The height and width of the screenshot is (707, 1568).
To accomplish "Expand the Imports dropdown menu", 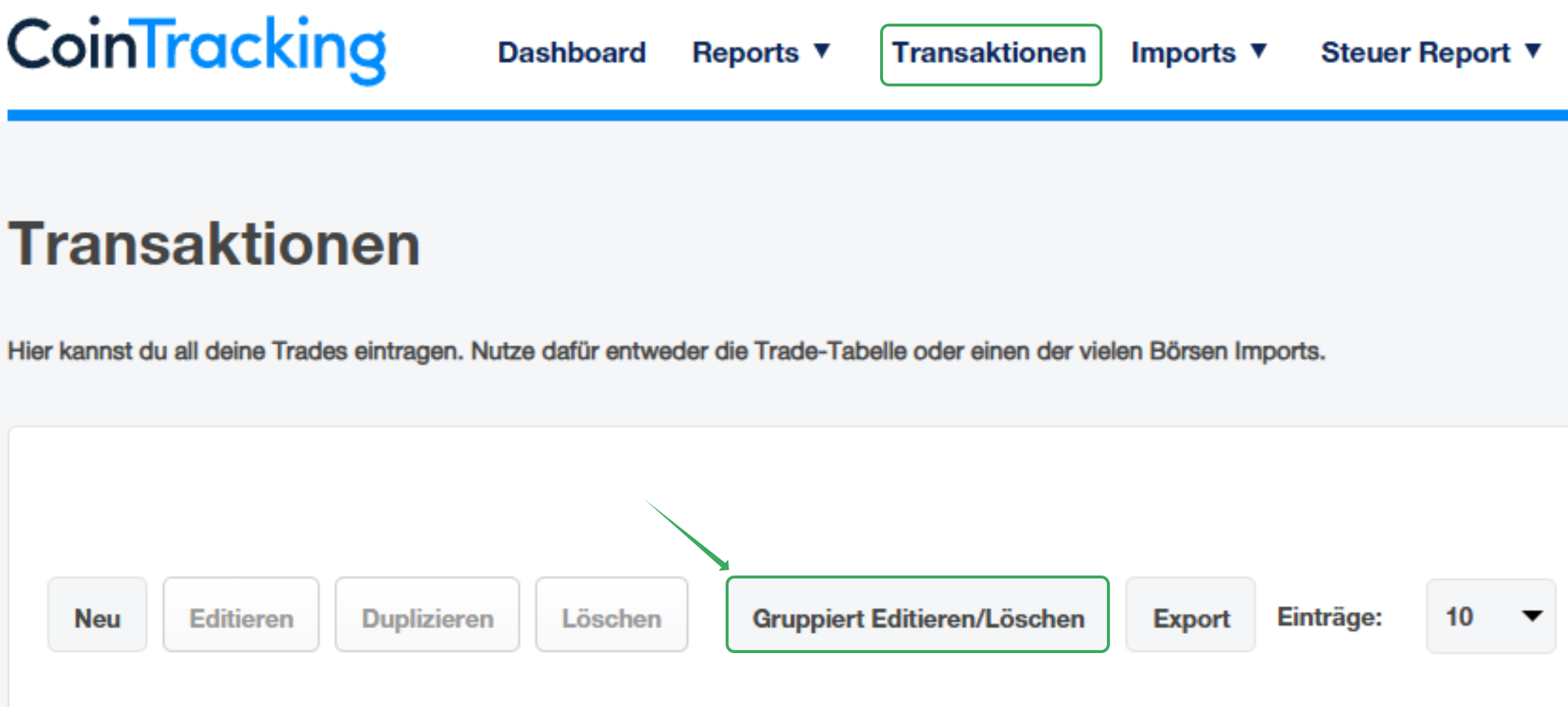I will pos(1199,52).
